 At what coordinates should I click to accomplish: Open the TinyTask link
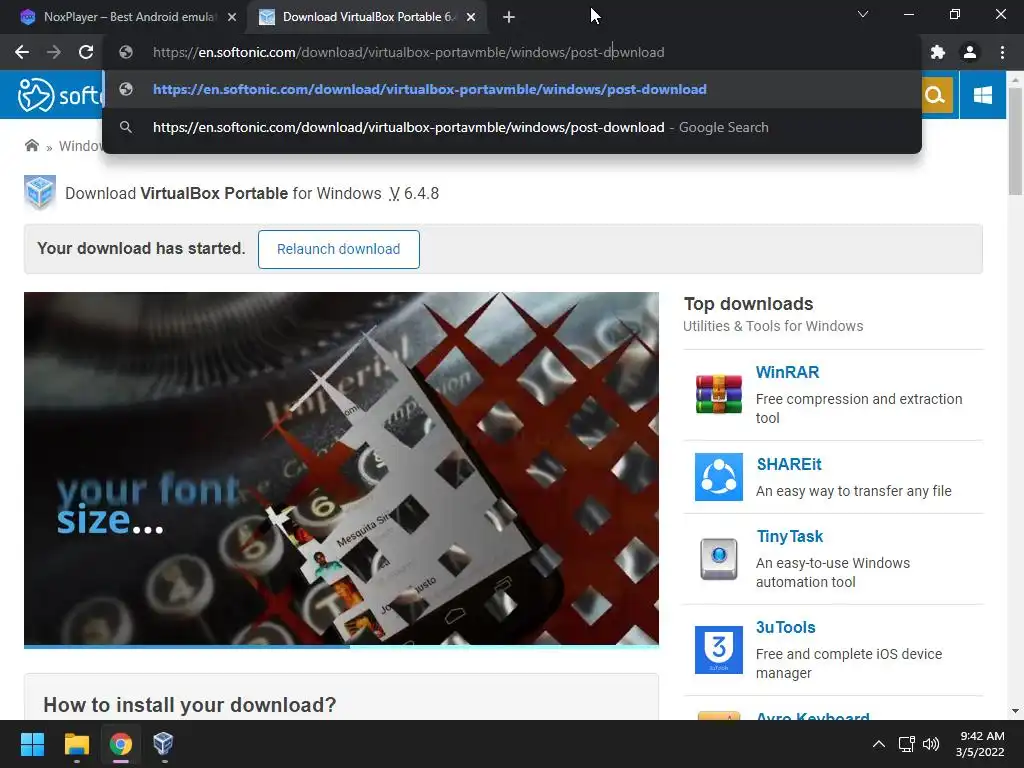[x=790, y=536]
